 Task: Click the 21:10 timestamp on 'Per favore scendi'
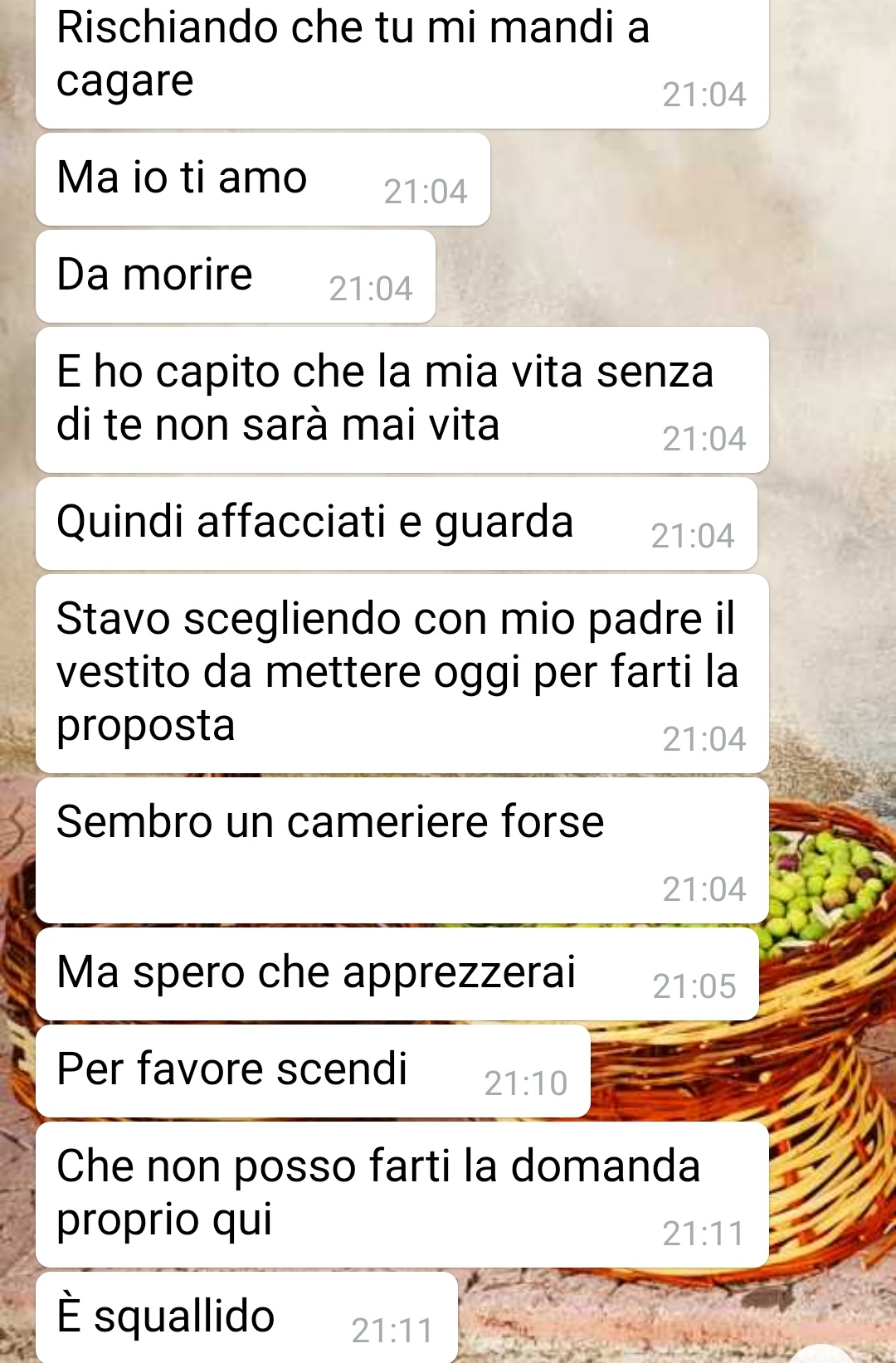point(526,1083)
